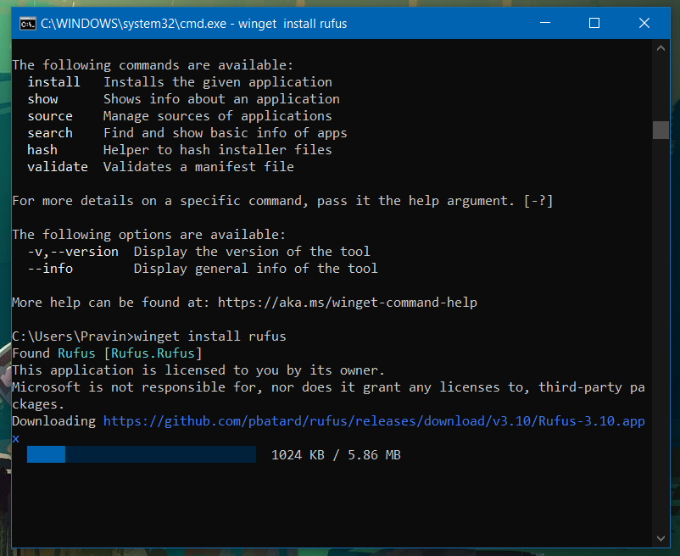Click 'Installs the given application' description
Screen dimensions: 680x556
218,82
